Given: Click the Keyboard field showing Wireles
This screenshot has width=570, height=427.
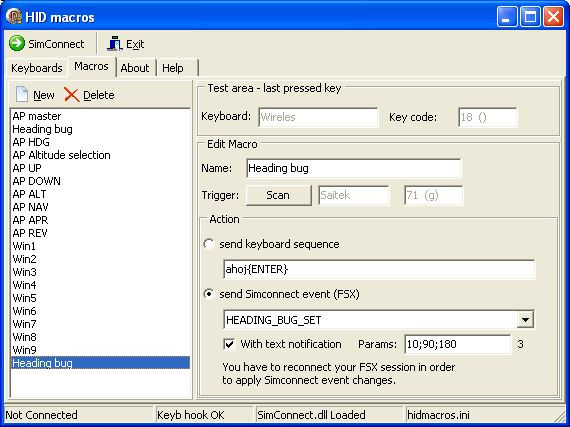Looking at the screenshot, I should click(x=318, y=117).
